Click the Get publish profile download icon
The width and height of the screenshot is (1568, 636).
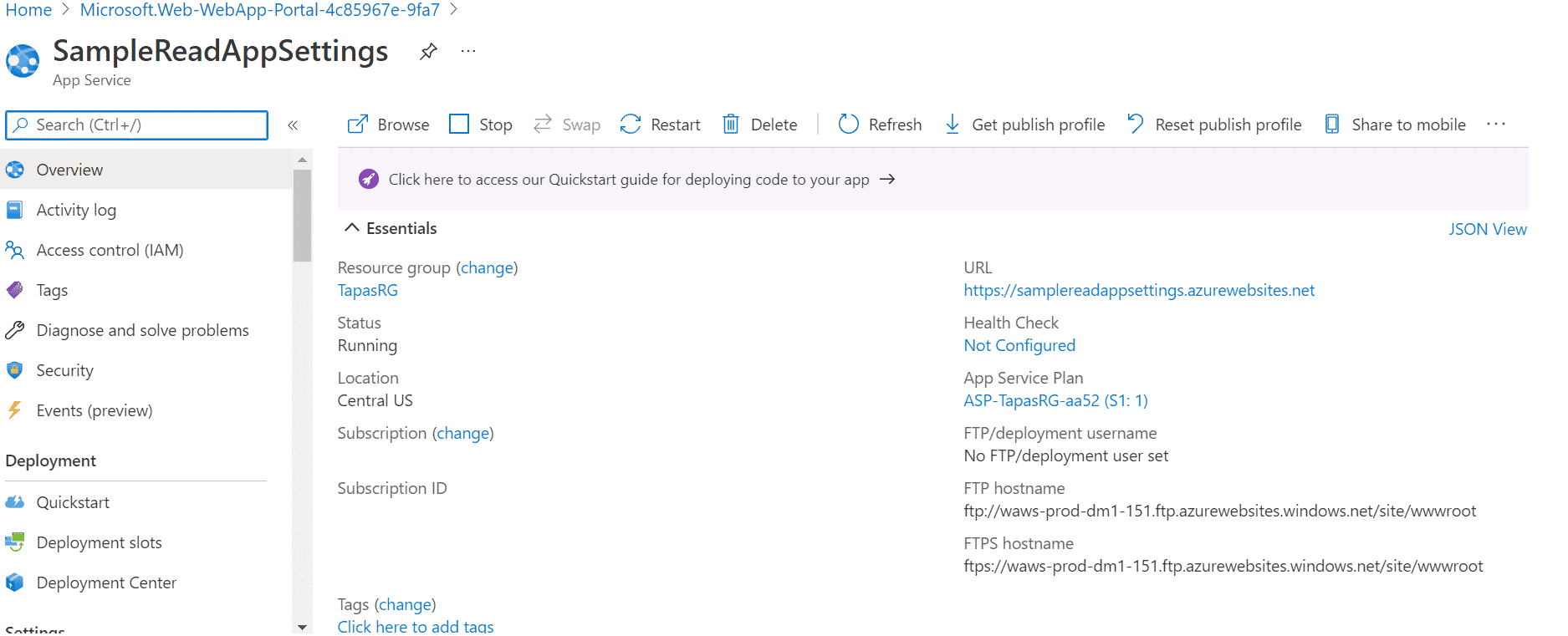(953, 124)
